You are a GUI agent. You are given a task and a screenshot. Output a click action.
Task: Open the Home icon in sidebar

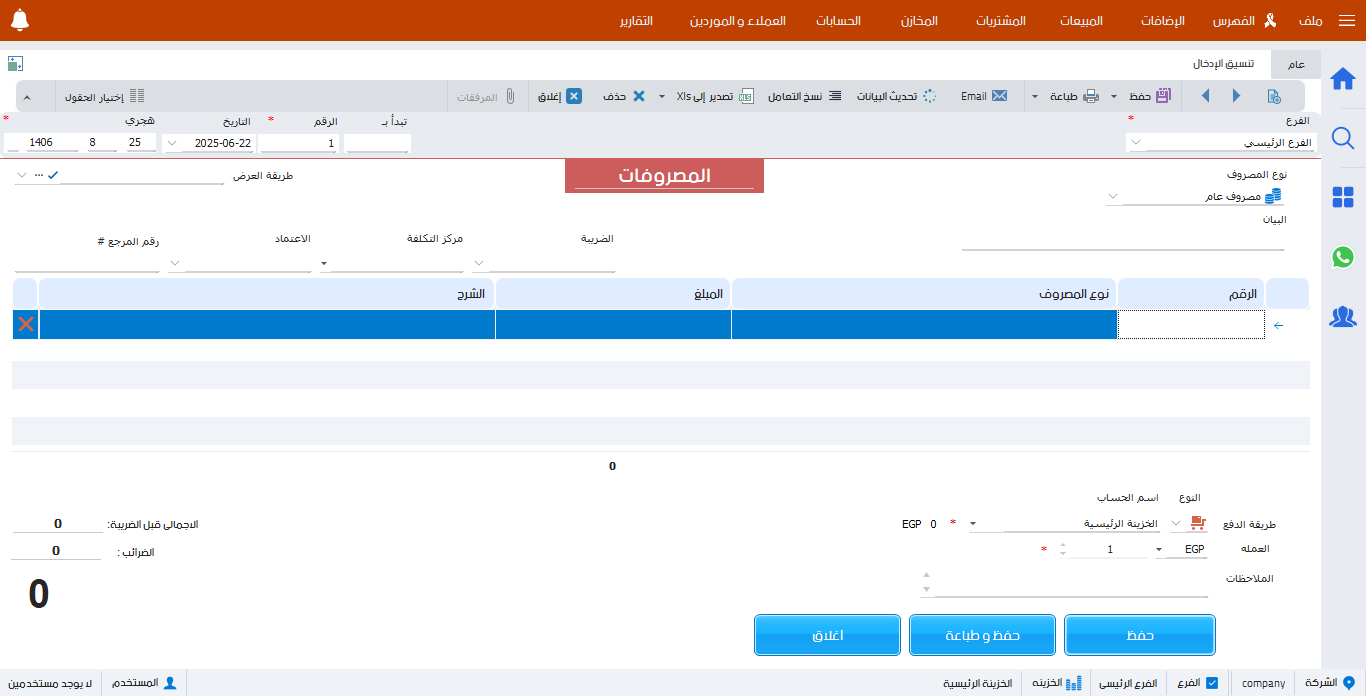click(x=1343, y=79)
